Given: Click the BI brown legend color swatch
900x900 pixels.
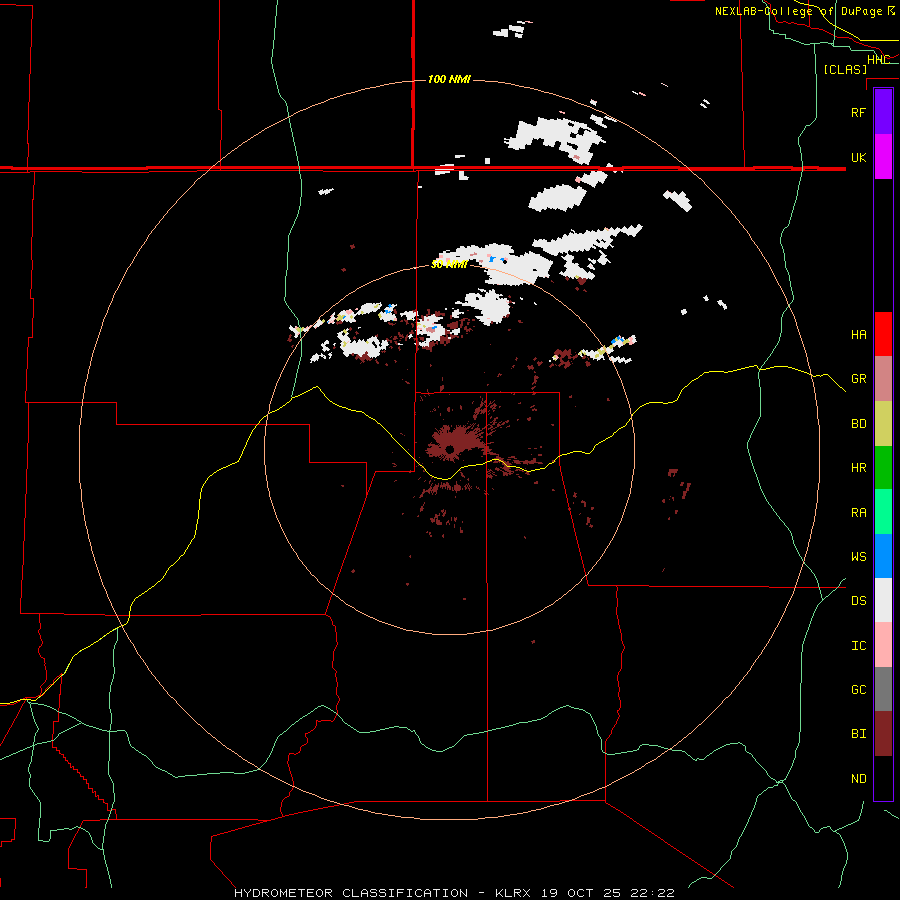Looking at the screenshot, I should point(883,734).
